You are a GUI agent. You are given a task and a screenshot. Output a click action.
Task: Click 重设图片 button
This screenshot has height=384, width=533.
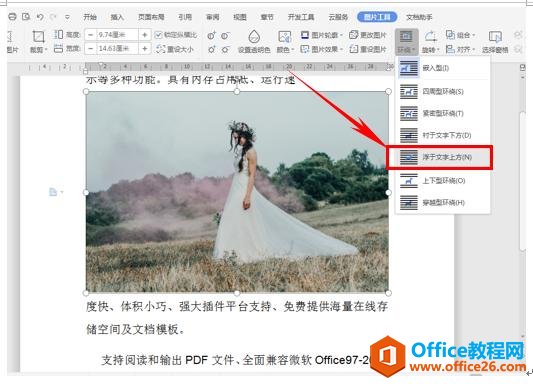click(x=368, y=50)
